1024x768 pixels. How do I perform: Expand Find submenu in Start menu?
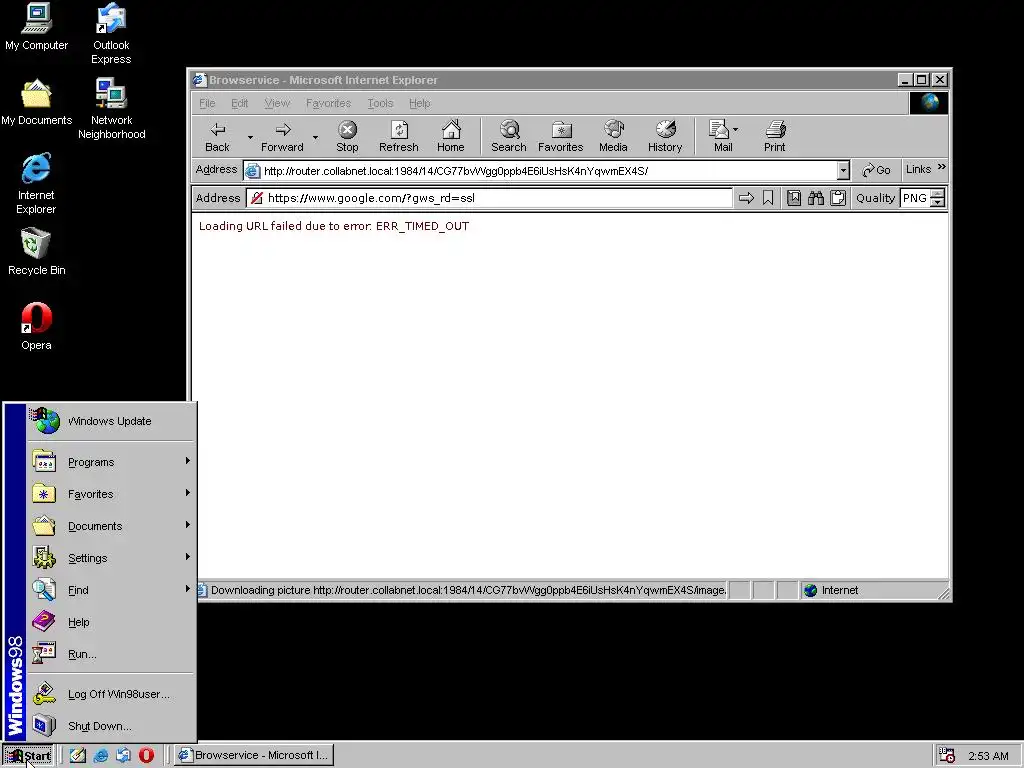(x=111, y=590)
